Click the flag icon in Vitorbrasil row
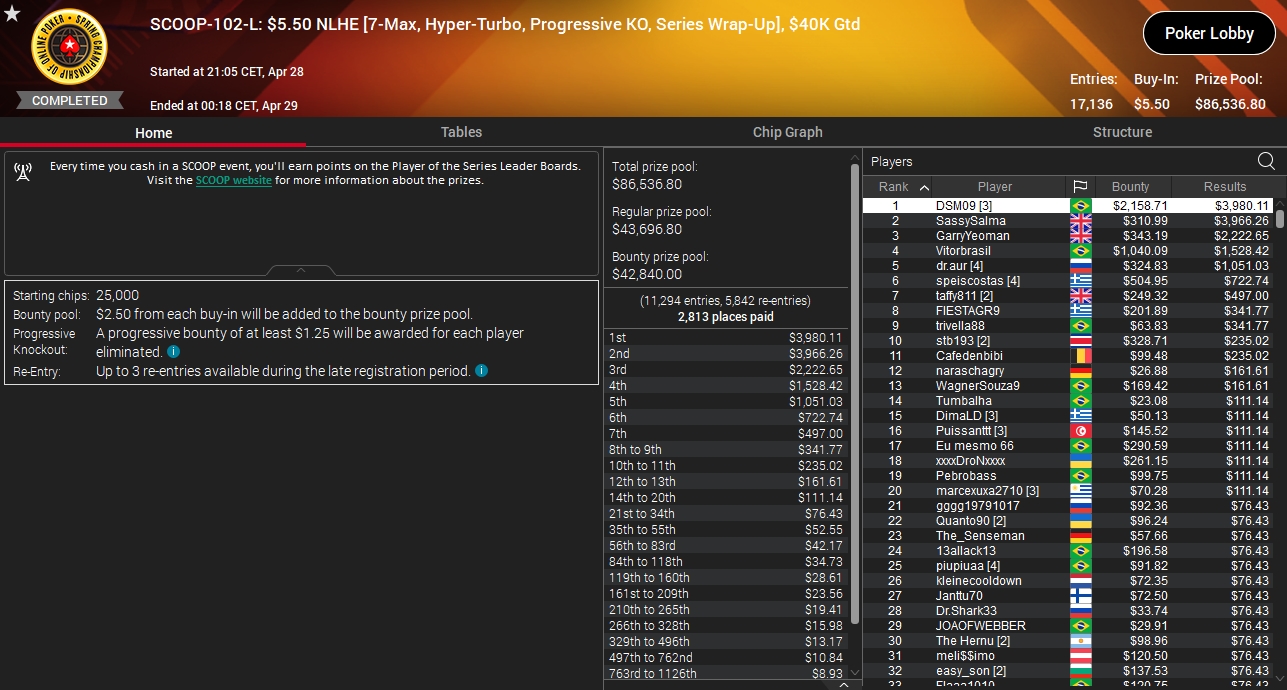This screenshot has width=1287, height=690. click(1080, 251)
